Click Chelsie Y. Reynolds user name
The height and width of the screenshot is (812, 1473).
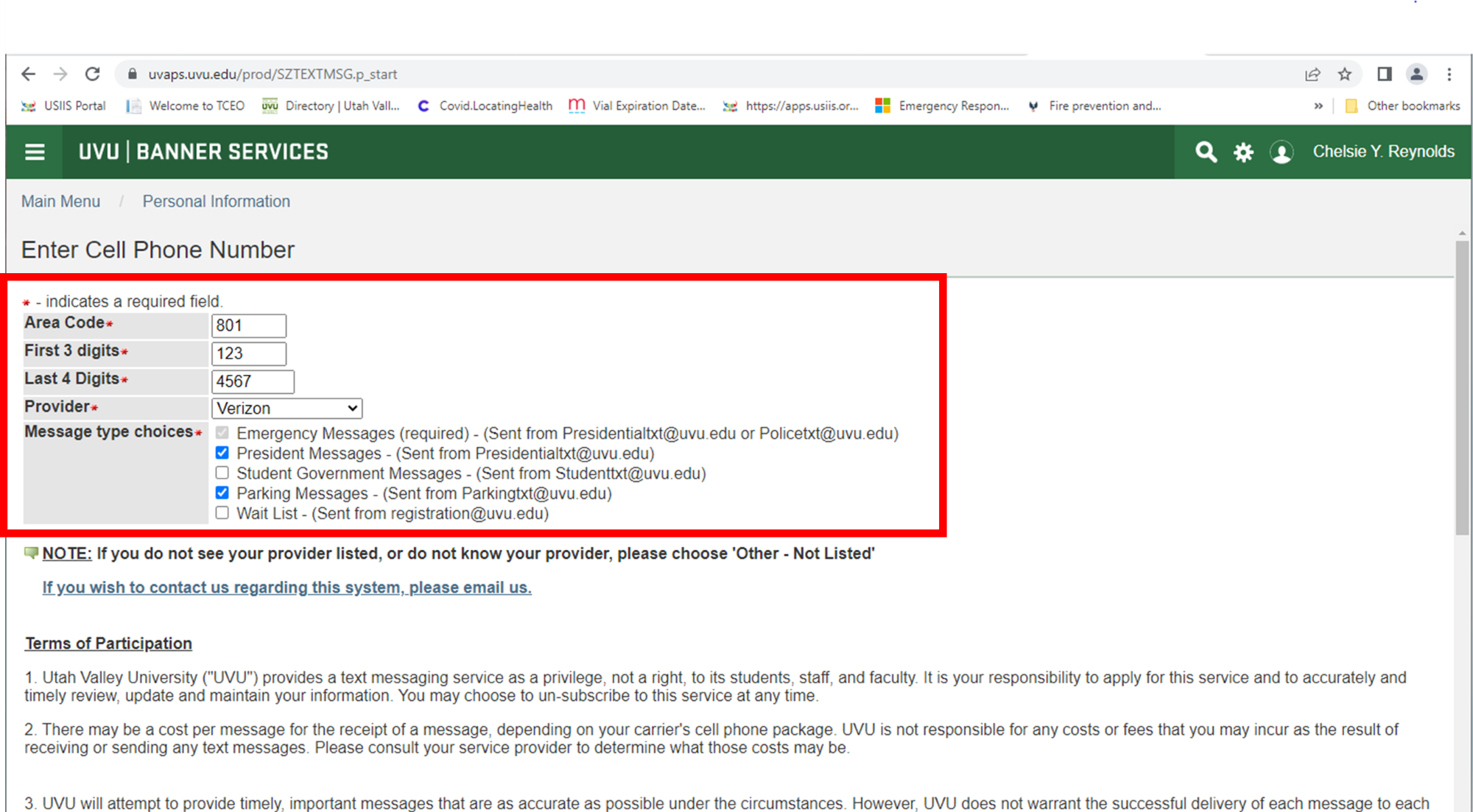tap(1383, 152)
